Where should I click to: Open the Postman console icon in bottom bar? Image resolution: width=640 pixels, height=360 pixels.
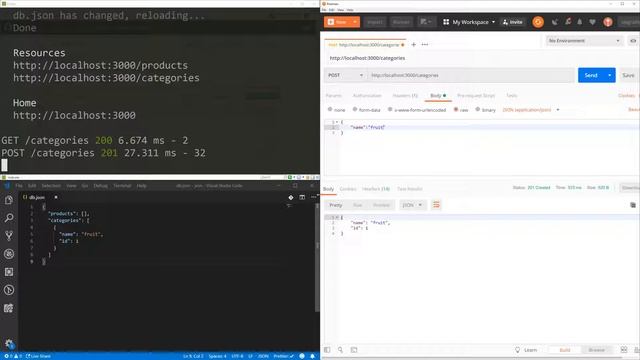[354, 350]
